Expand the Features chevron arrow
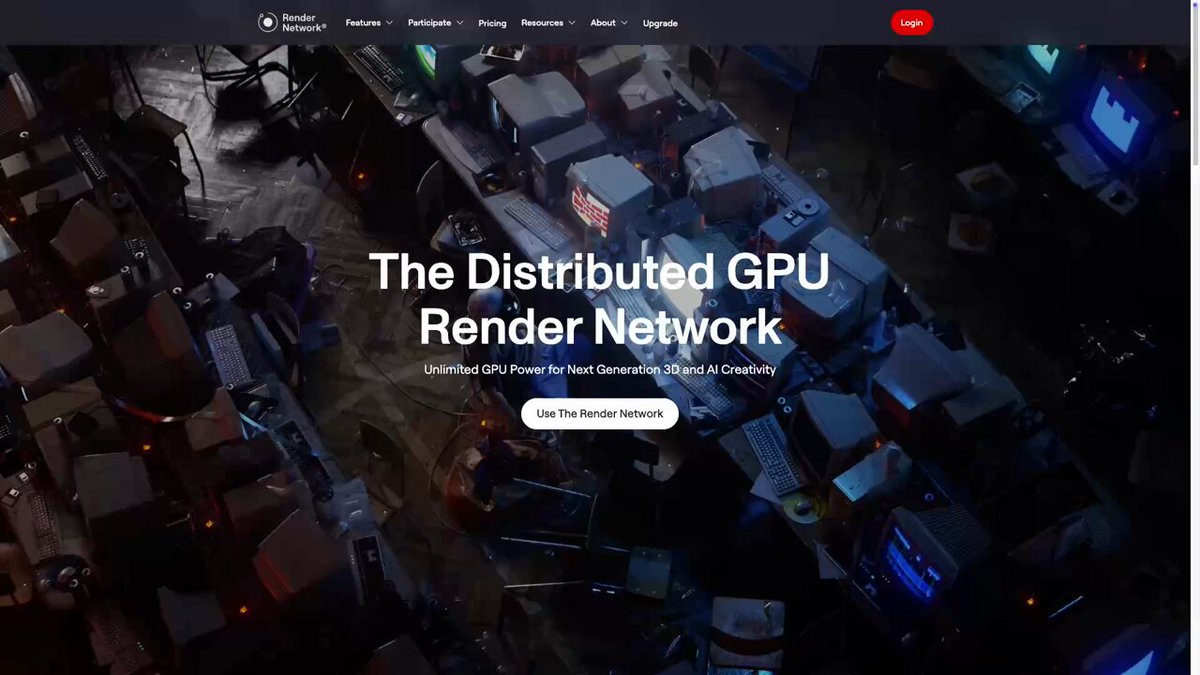Screen dimensions: 1200x675 389,23
